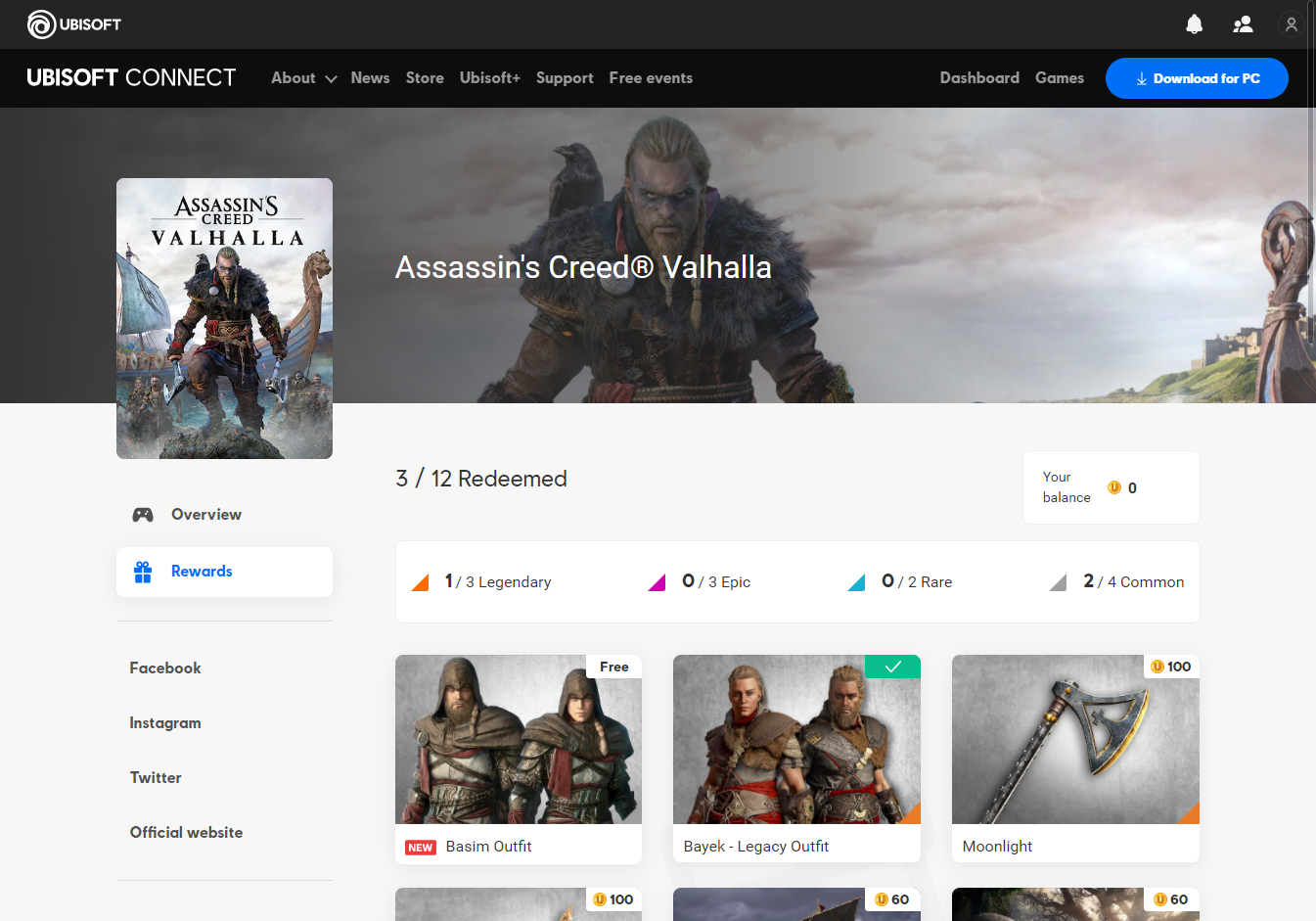Open the notifications bell
Viewport: 1316px width, 921px height.
click(1194, 24)
